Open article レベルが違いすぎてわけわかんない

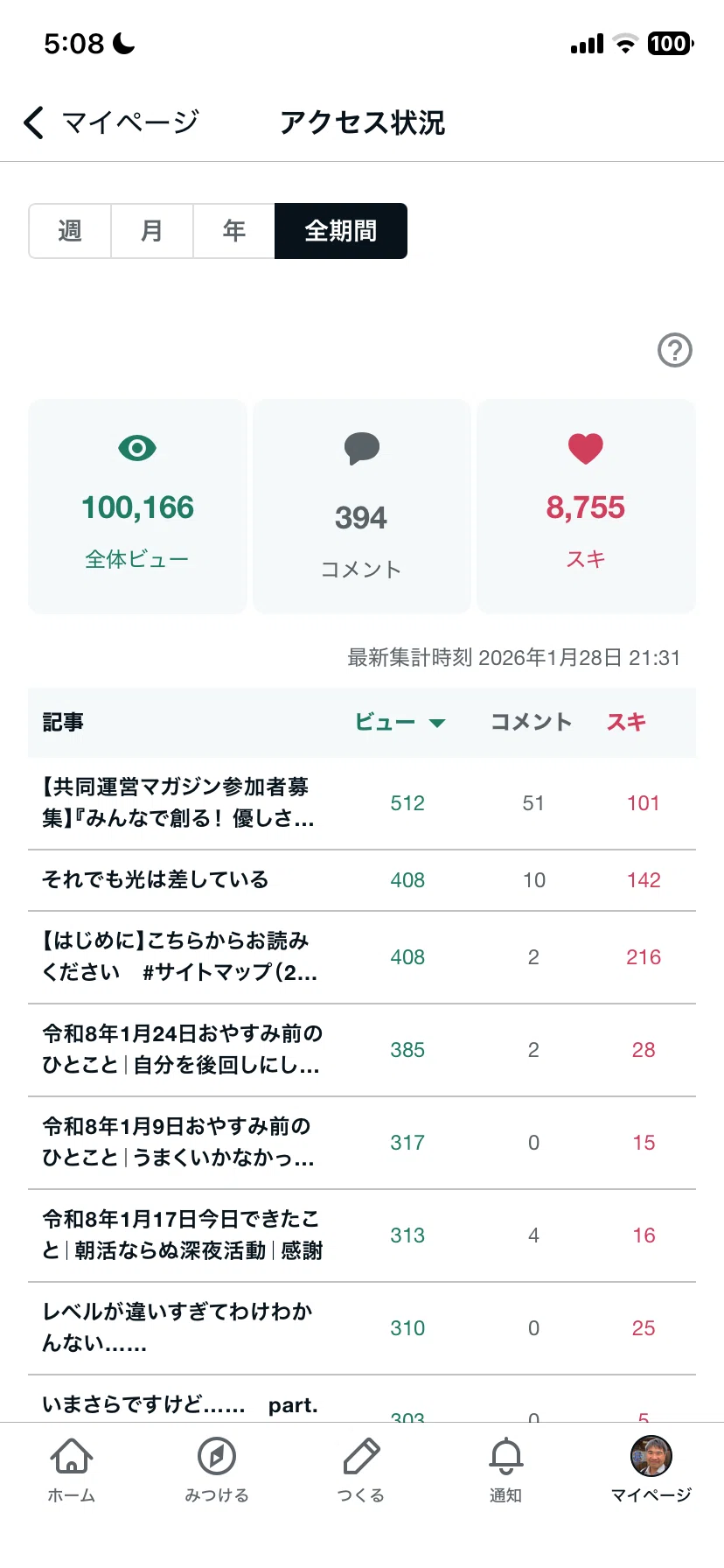[362, 1328]
